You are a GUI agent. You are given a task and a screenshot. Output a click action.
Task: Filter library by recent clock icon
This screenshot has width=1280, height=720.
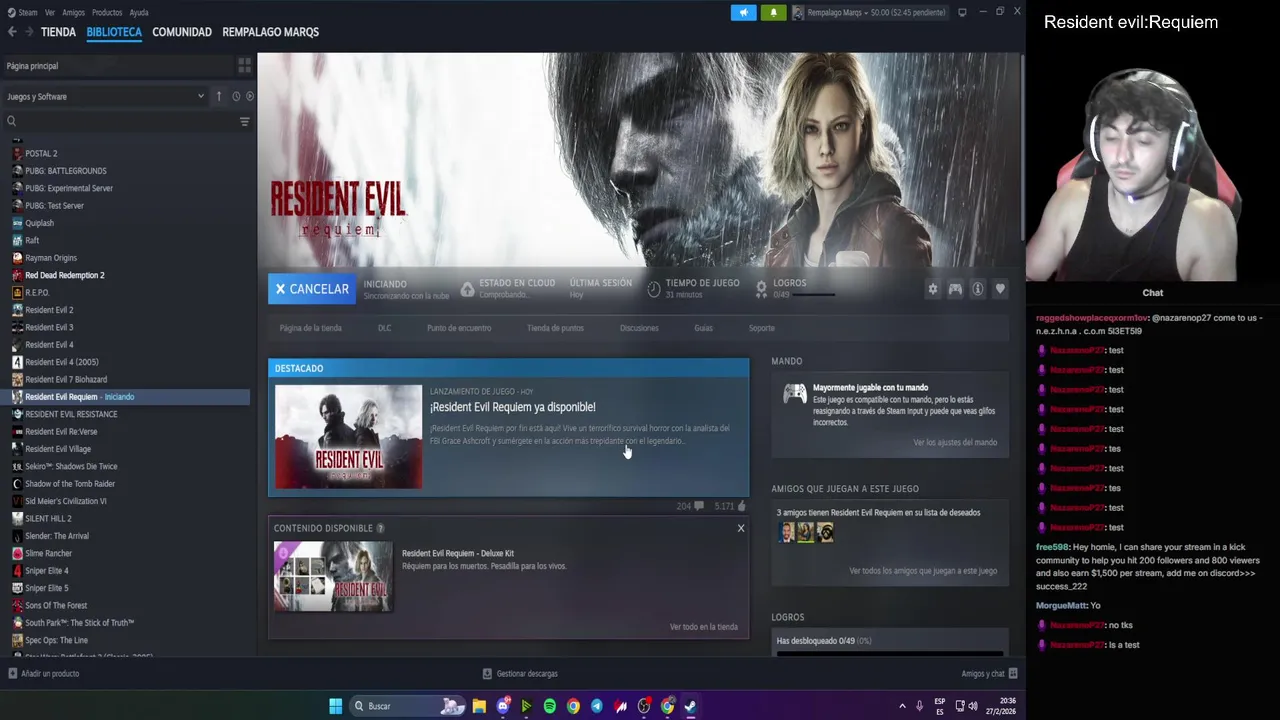tap(236, 96)
